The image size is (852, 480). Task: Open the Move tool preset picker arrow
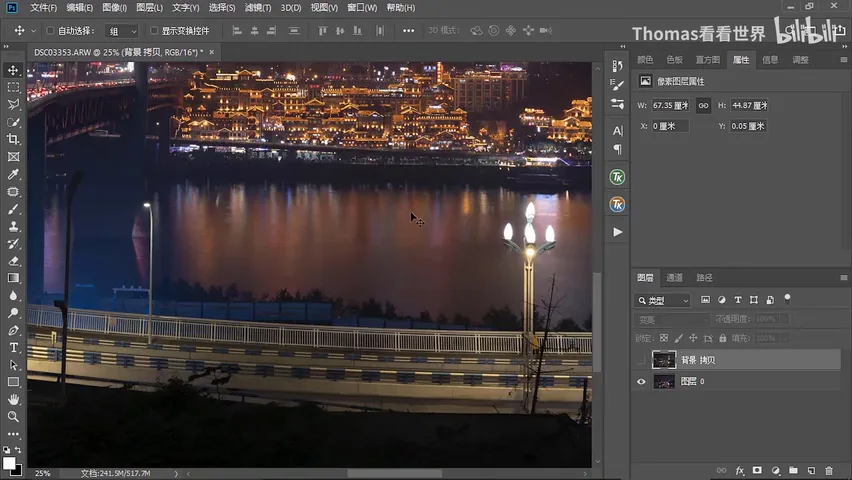pyautogui.click(x=34, y=31)
